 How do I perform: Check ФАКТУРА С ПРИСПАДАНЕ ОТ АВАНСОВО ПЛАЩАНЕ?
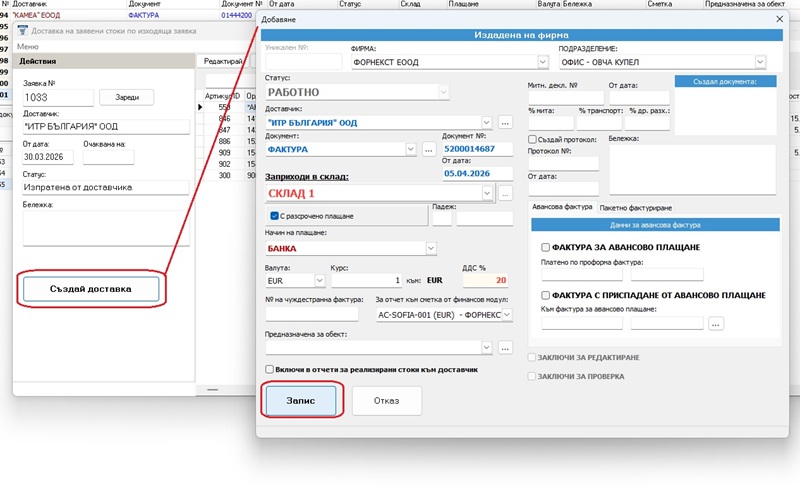point(545,295)
